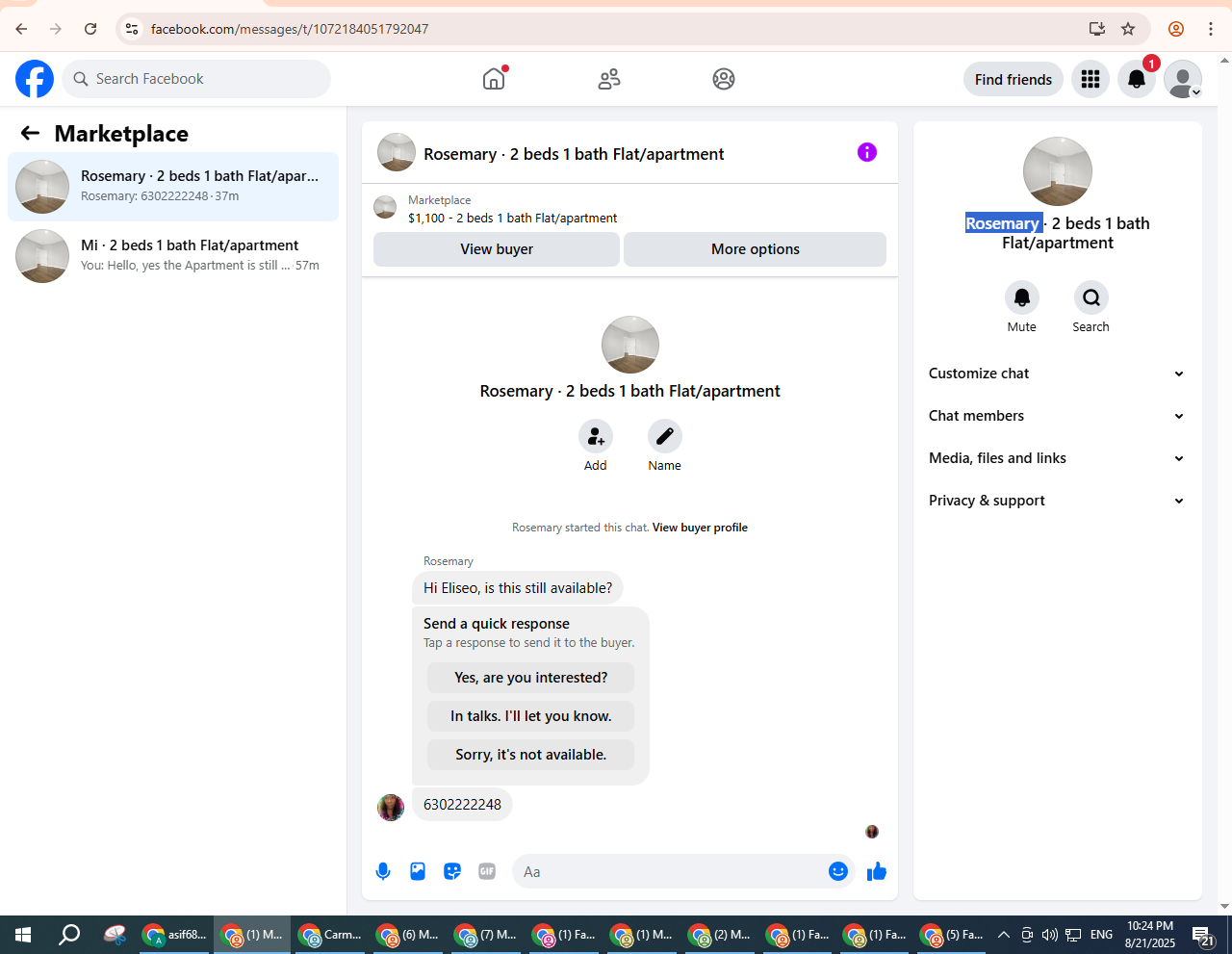The height and width of the screenshot is (954, 1232).
Task: Open the Mi conversation in the list
Action: (x=173, y=256)
